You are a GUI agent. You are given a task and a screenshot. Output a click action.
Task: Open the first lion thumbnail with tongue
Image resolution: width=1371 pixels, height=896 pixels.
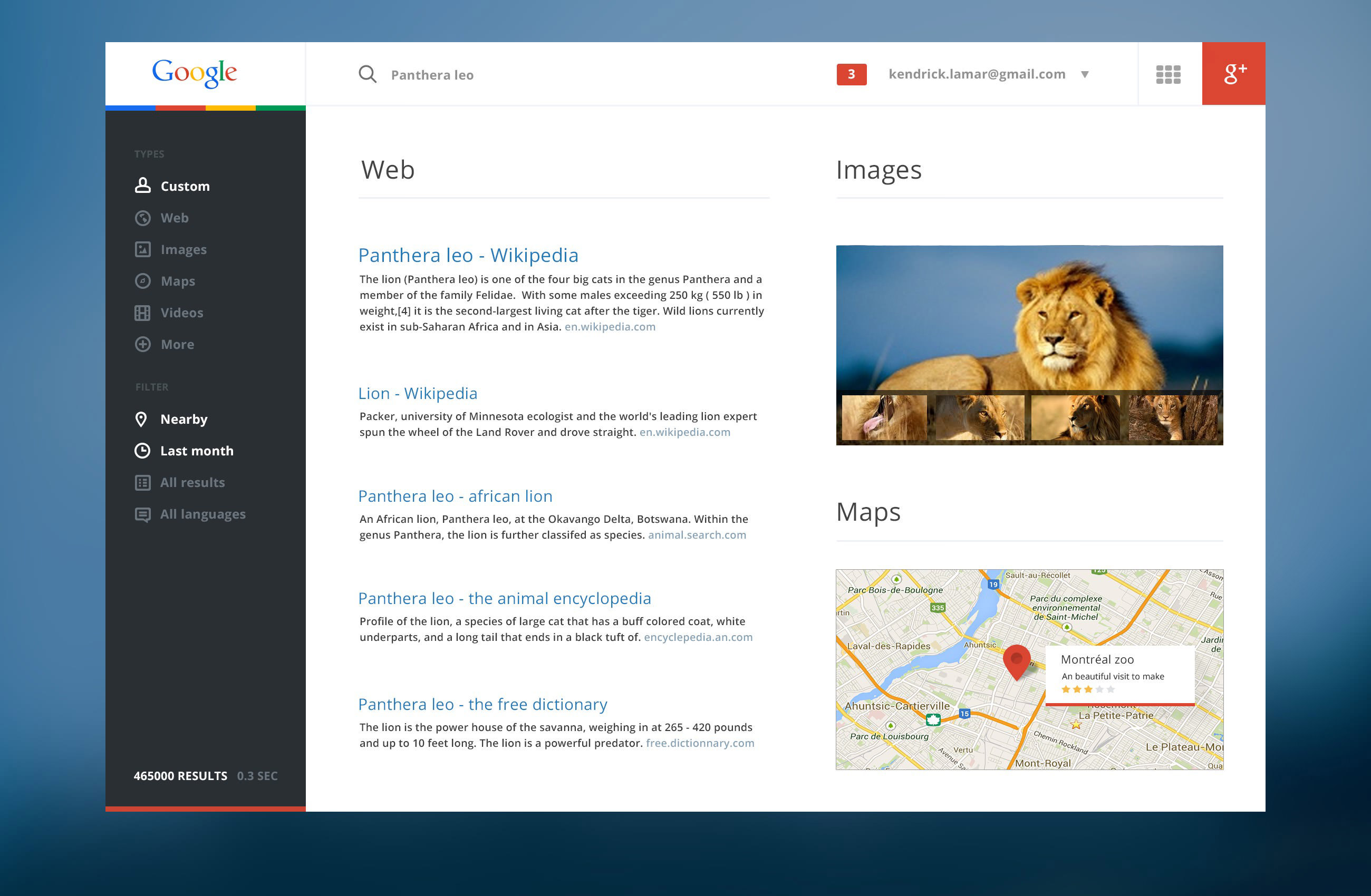click(x=884, y=417)
